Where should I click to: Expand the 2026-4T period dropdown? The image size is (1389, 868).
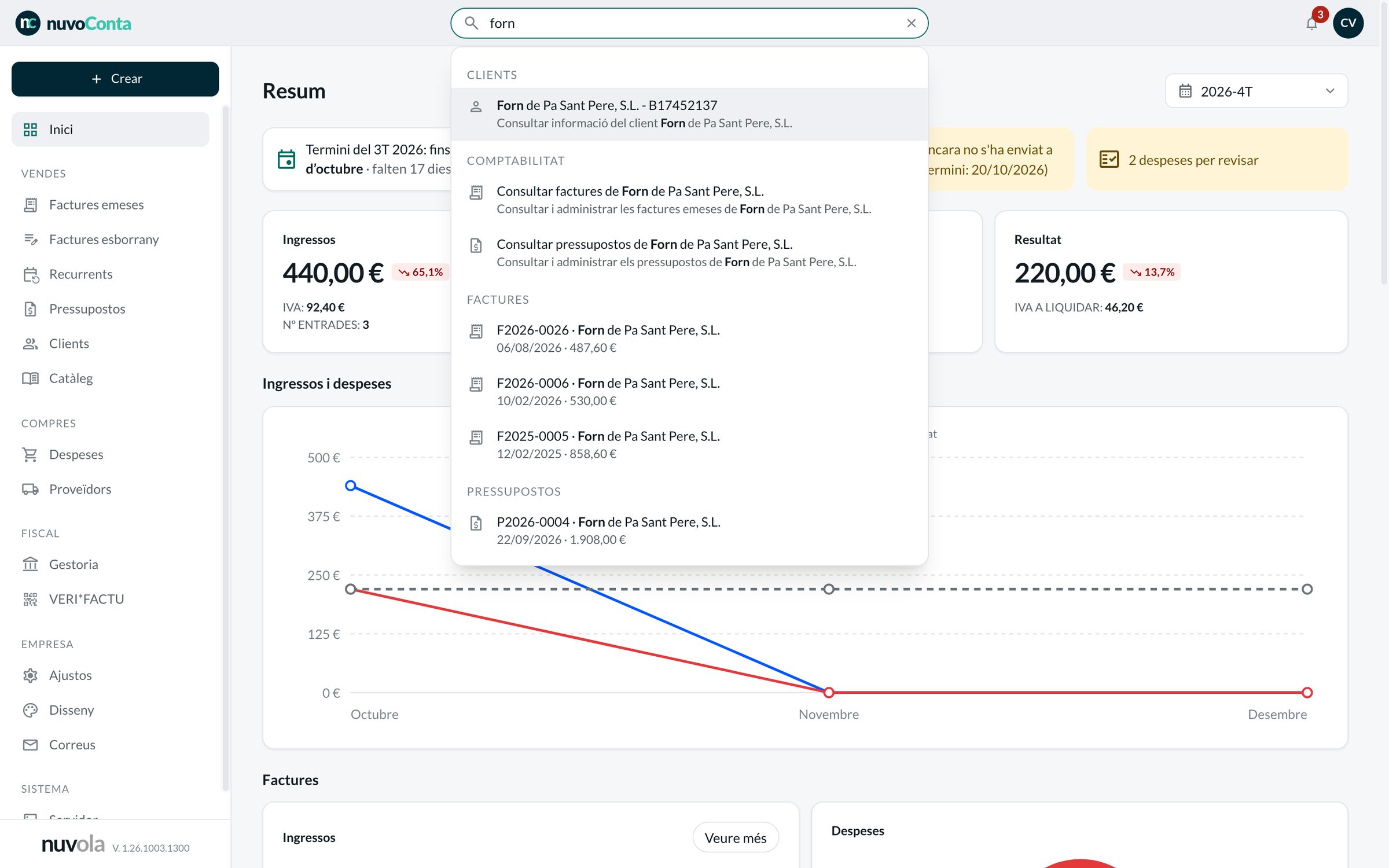pyautogui.click(x=1256, y=91)
